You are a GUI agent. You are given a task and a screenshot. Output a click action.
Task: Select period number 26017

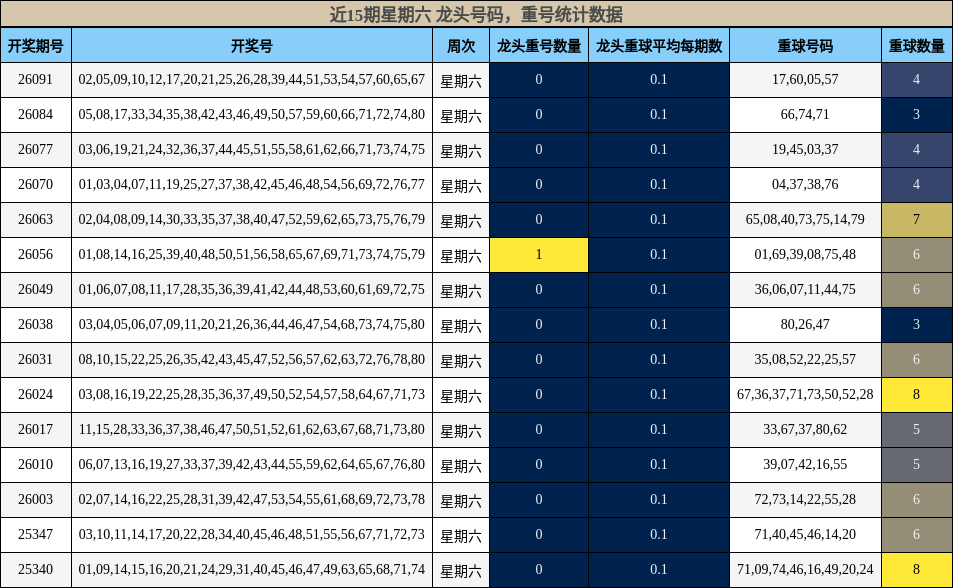coord(37,430)
